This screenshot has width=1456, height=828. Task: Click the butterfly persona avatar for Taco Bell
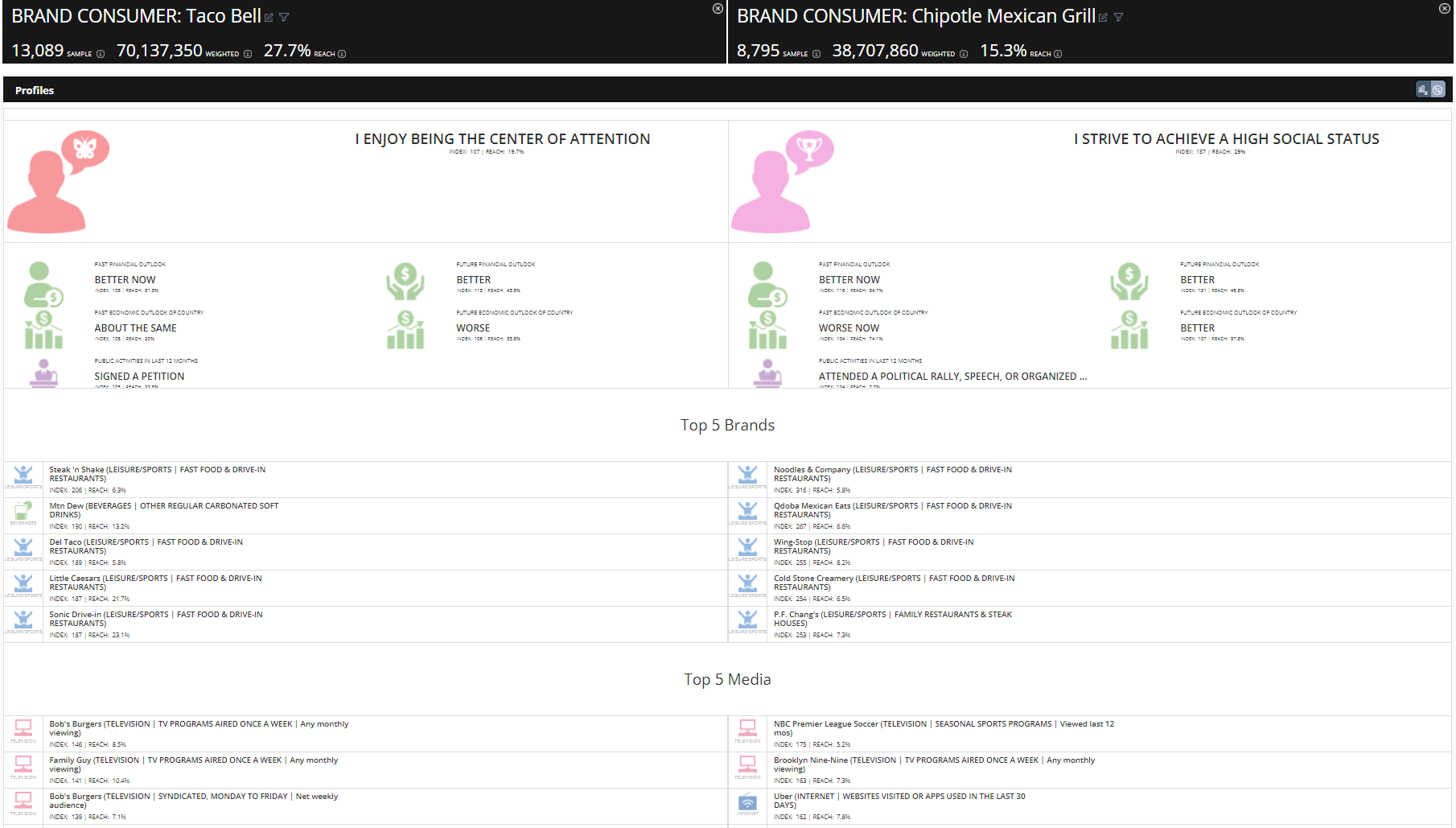[x=58, y=181]
